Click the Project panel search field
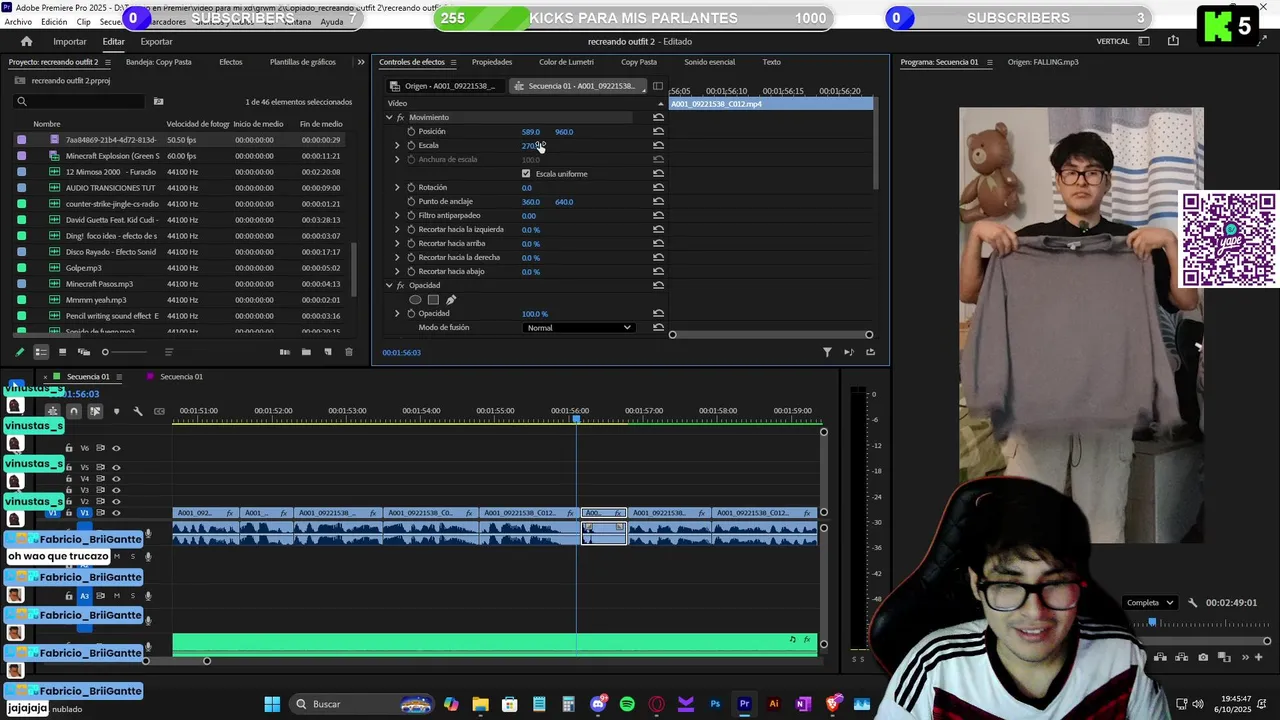The width and height of the screenshot is (1280, 720). (80, 101)
